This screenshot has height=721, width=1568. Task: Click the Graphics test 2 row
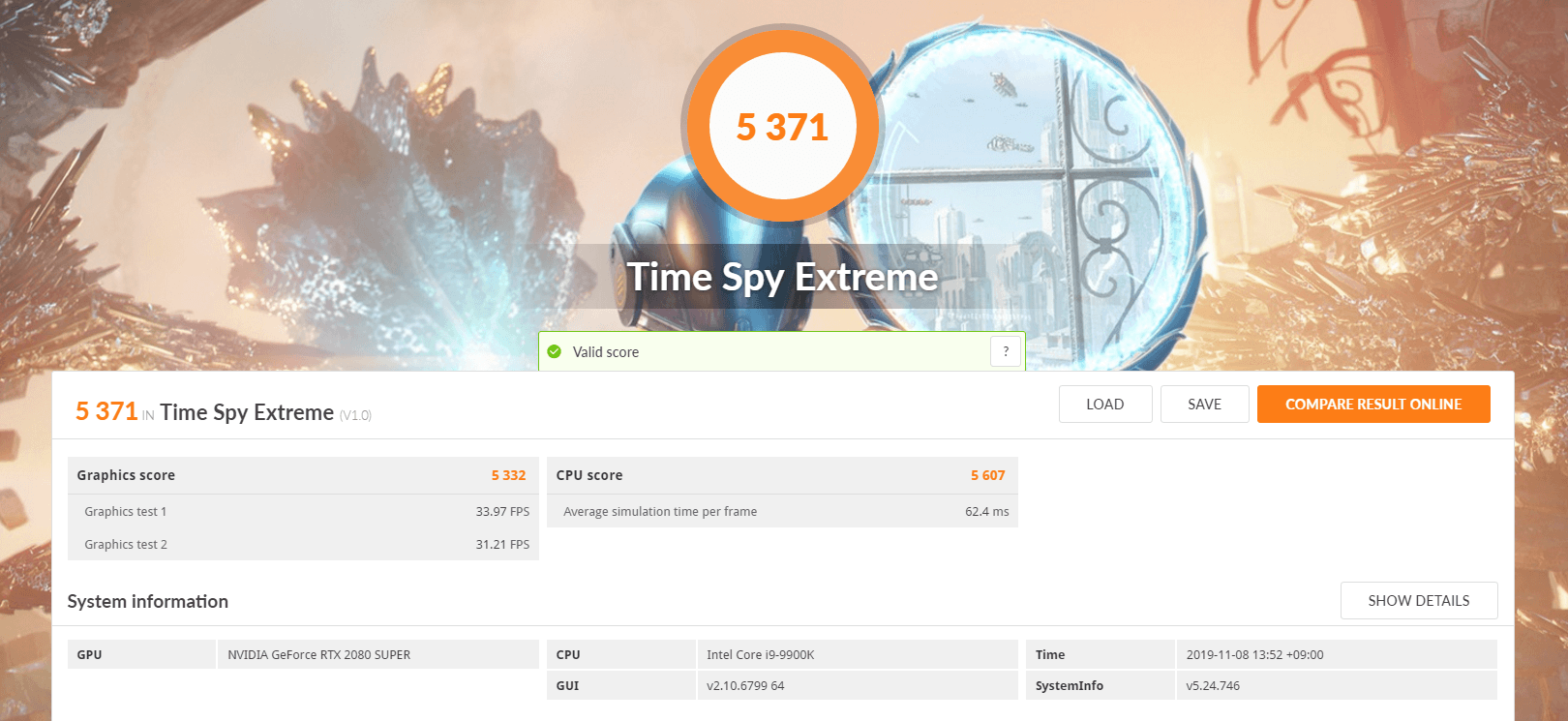click(303, 544)
